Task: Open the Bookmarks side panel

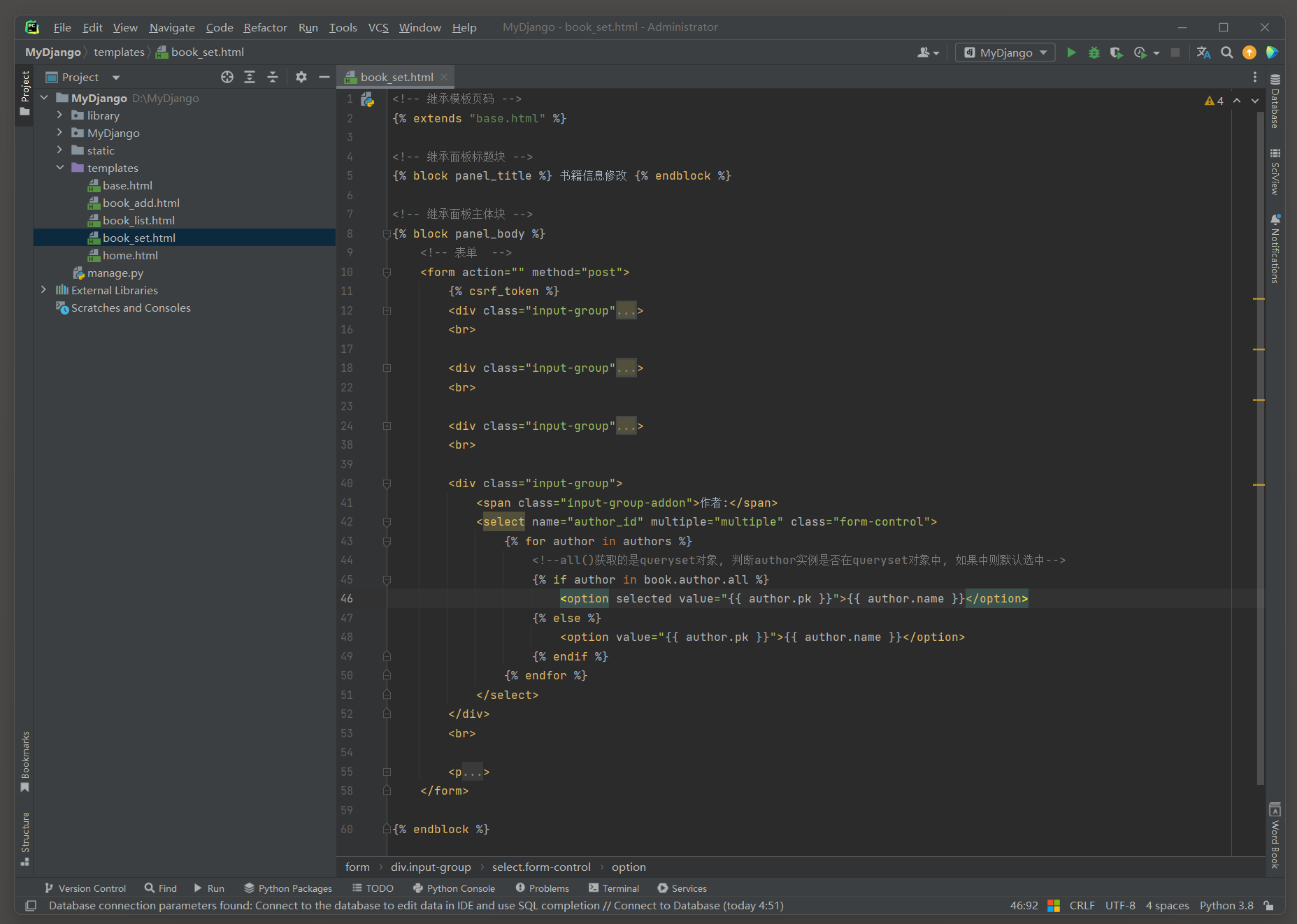Action: [25, 762]
